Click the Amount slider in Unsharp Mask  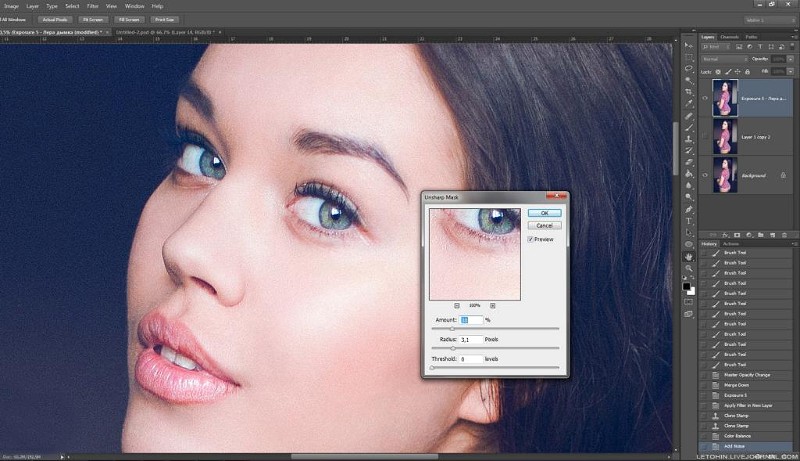(x=452, y=328)
